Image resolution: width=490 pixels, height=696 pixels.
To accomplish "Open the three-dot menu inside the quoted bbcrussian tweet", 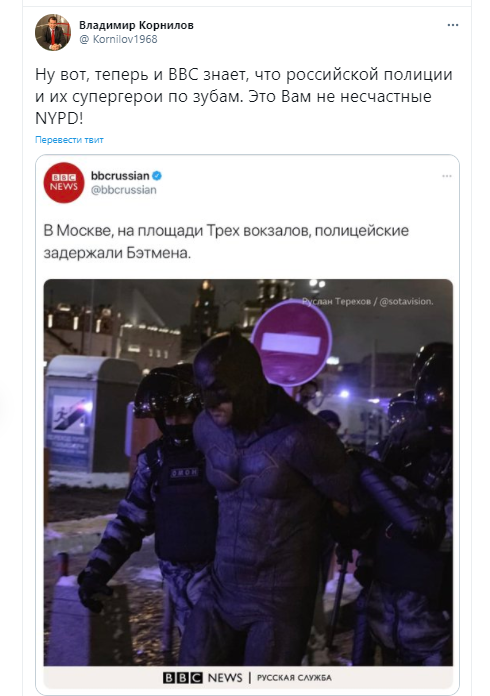I will point(447,176).
